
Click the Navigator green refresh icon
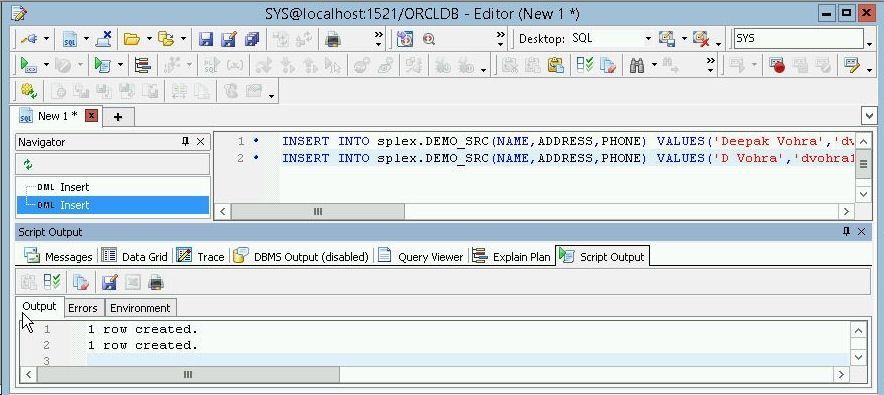pos(28,165)
